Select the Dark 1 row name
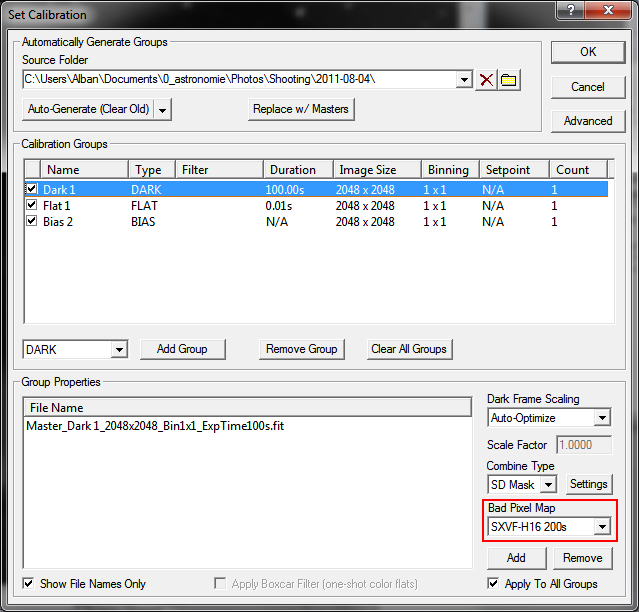 click(59, 189)
